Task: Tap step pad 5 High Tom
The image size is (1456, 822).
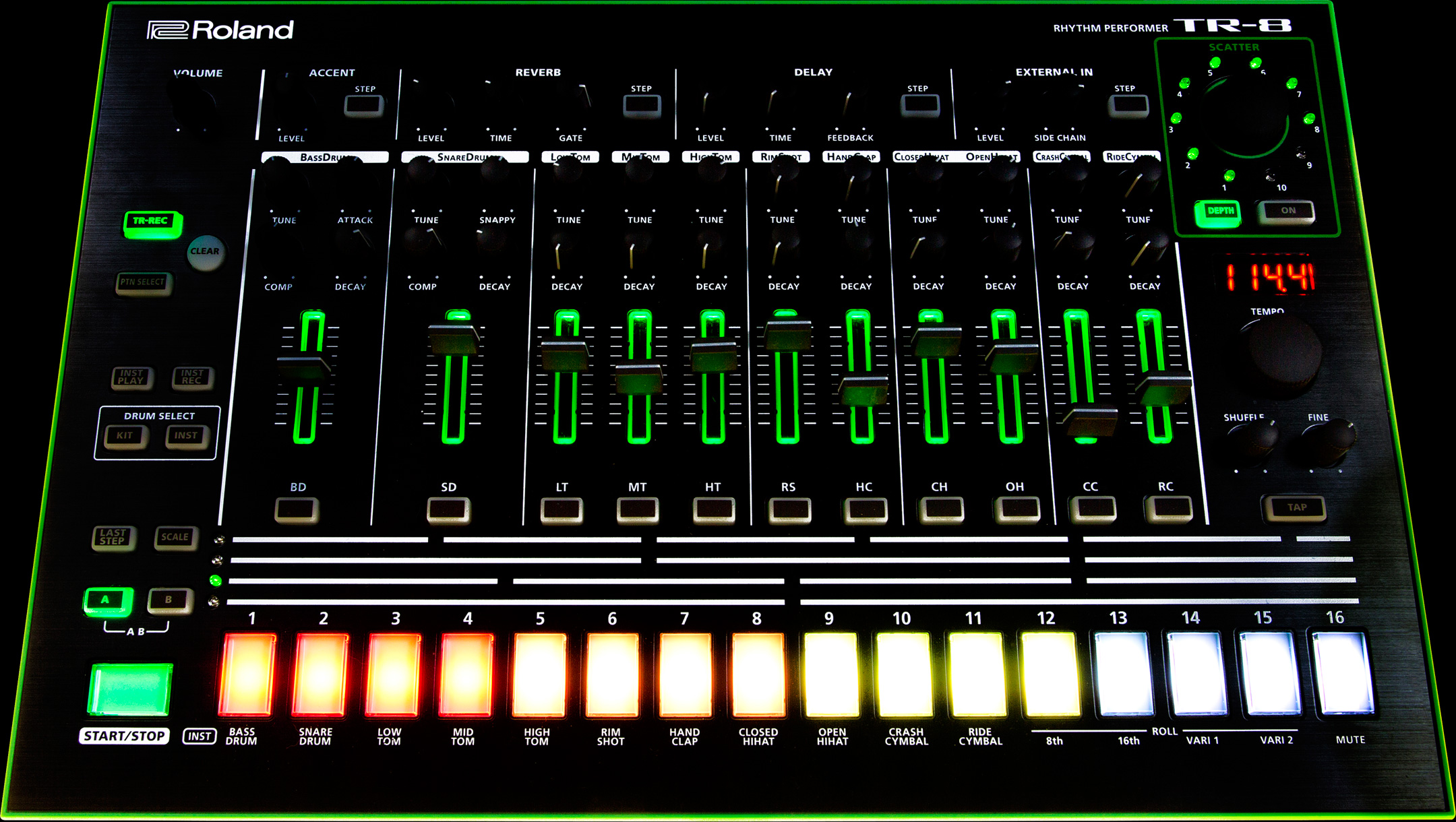Action: click(539, 674)
